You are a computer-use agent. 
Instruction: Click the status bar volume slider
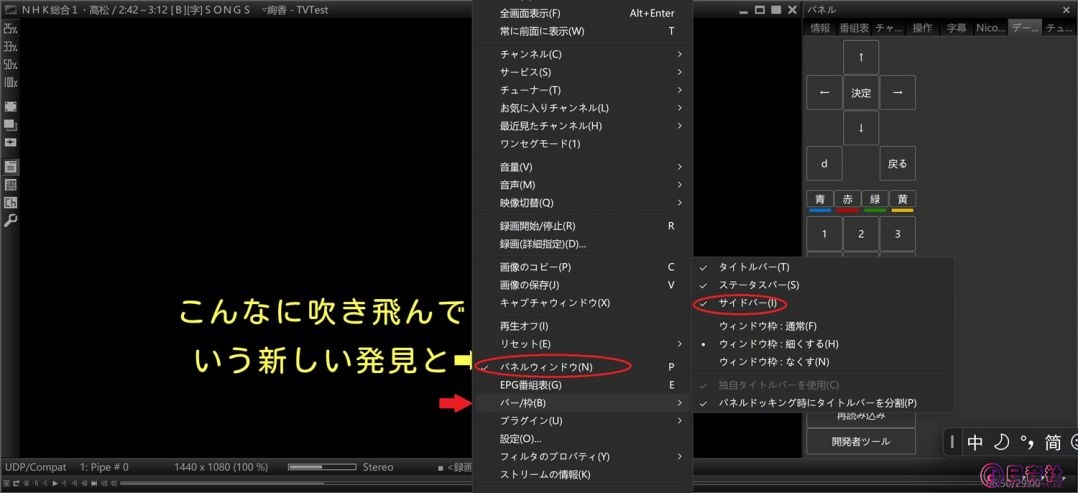point(321,467)
